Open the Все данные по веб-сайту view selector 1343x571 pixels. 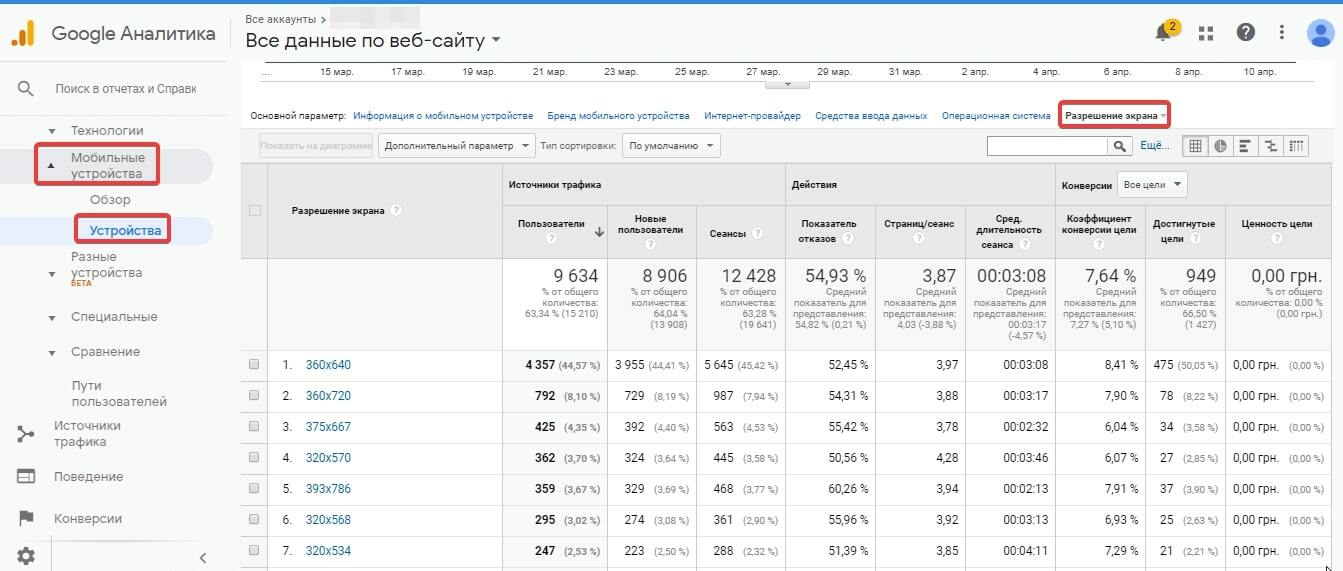point(373,41)
